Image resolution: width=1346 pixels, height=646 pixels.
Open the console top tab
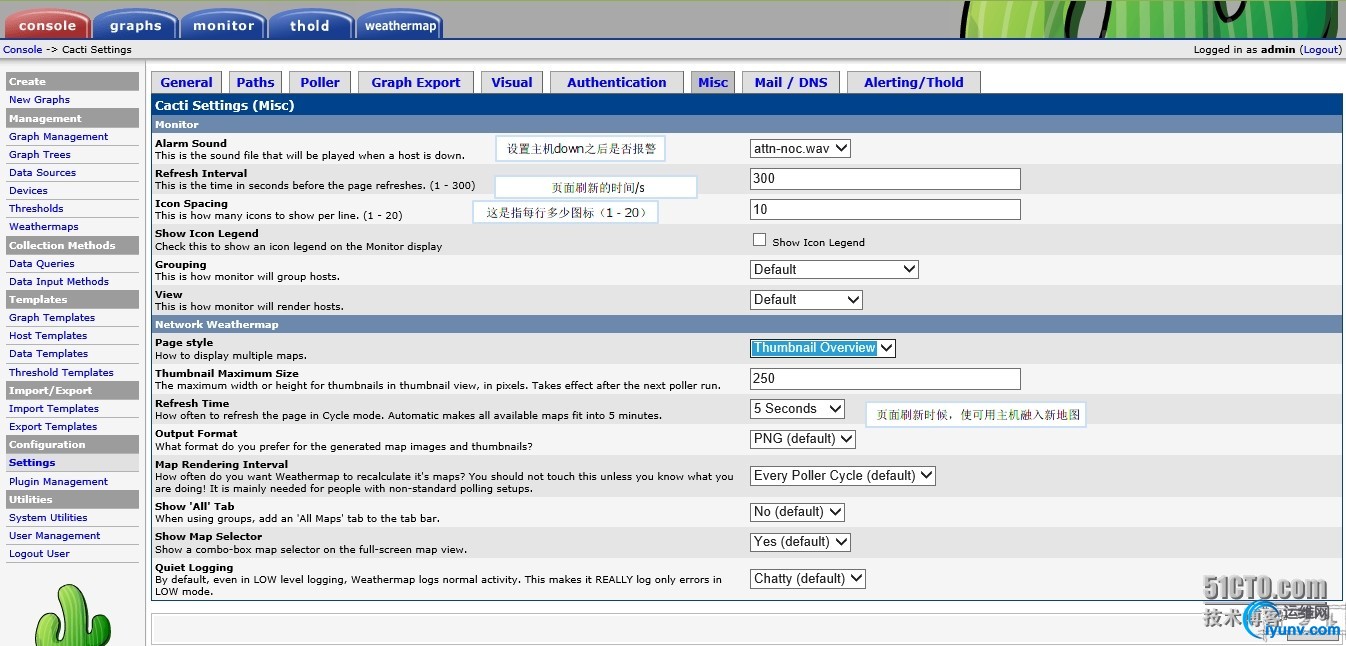point(46,25)
